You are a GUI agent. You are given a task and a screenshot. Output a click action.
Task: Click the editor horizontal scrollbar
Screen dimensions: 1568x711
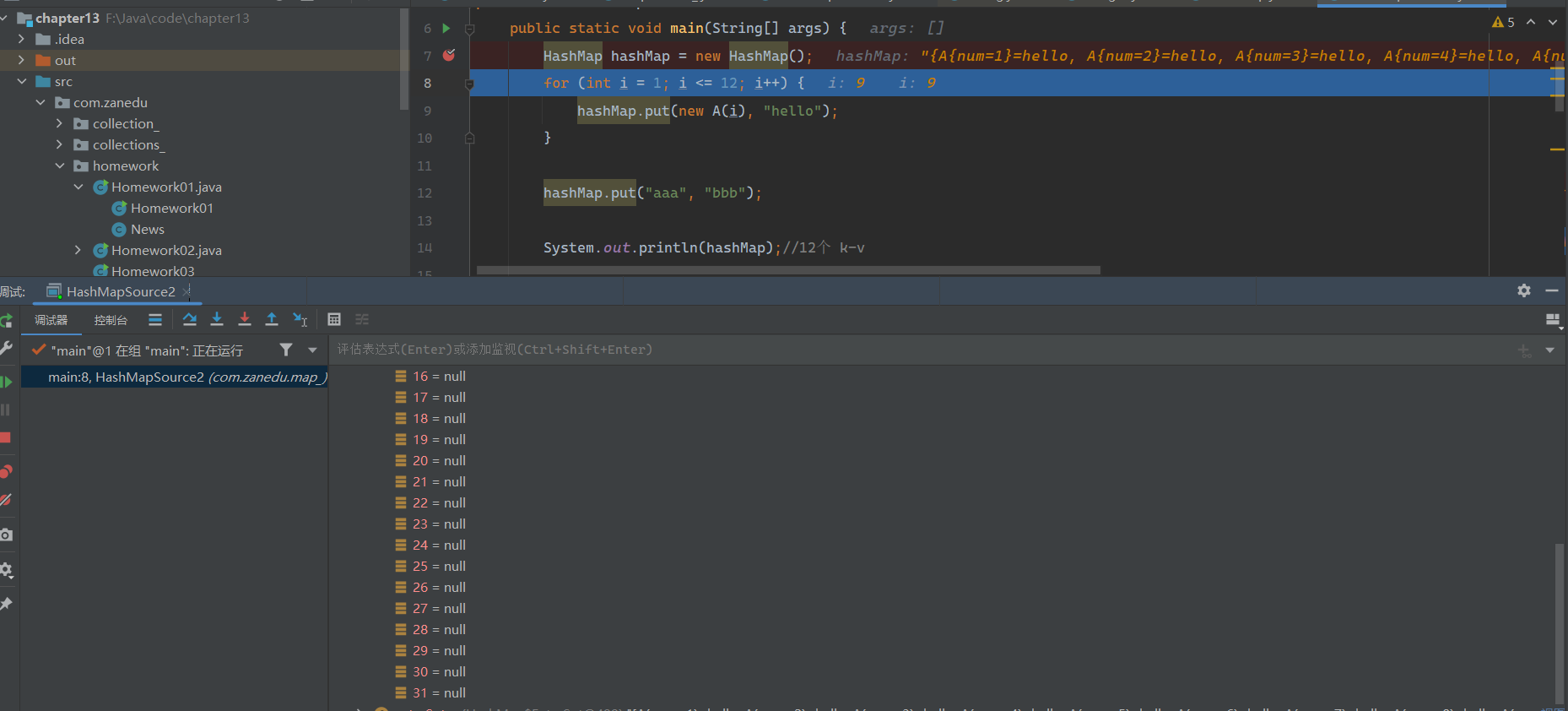click(x=788, y=271)
